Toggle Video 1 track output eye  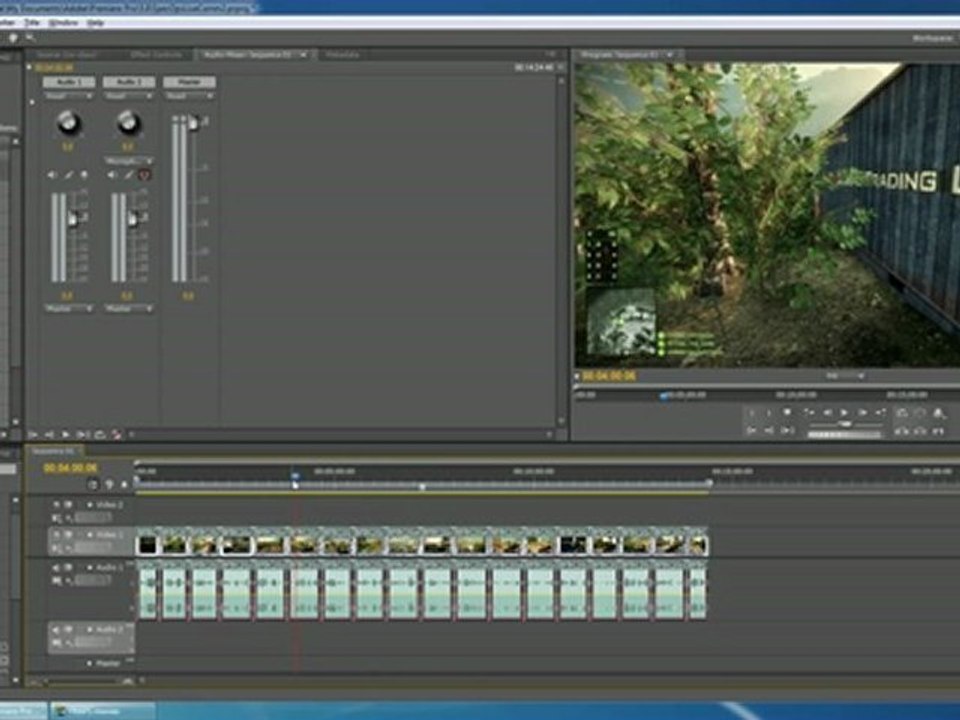coord(56,534)
